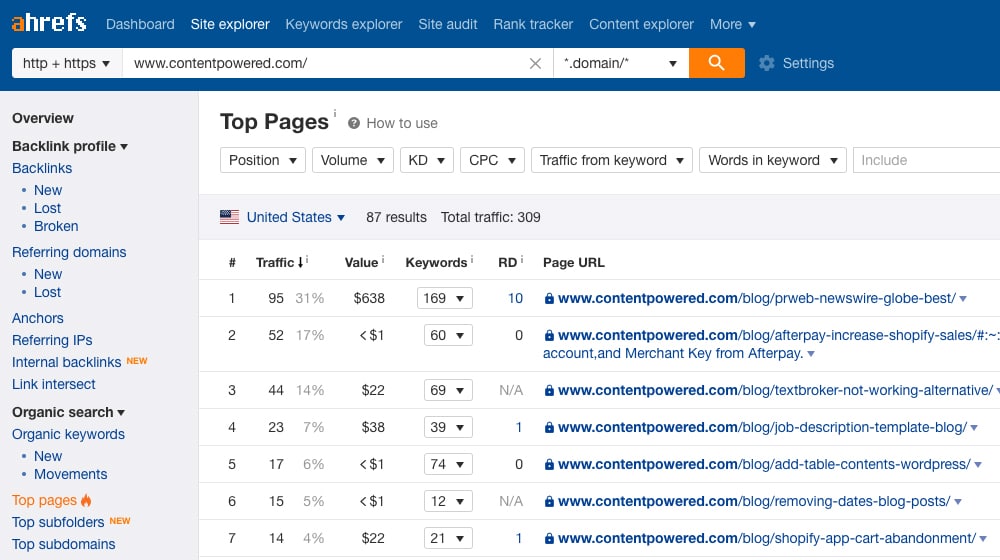
Task: Click lock icon beside textbroker-not-working-alternative URL
Action: (548, 390)
